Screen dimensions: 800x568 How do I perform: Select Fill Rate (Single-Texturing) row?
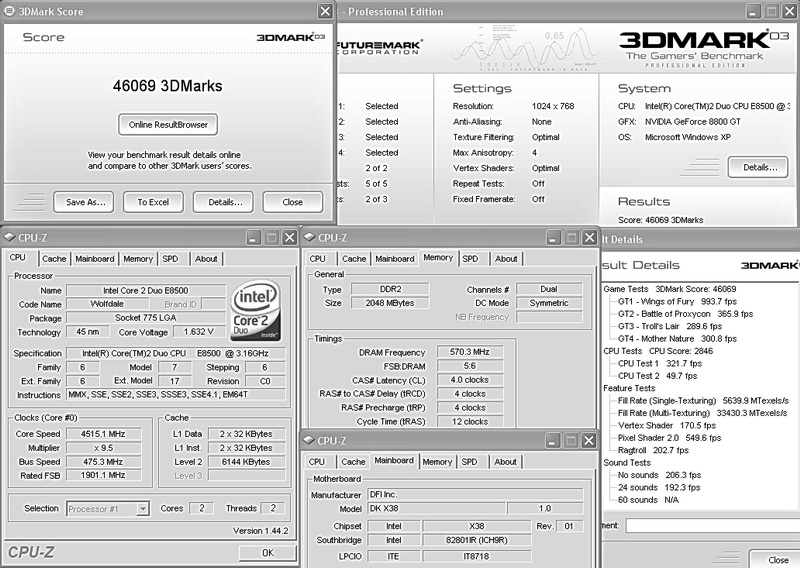(703, 401)
